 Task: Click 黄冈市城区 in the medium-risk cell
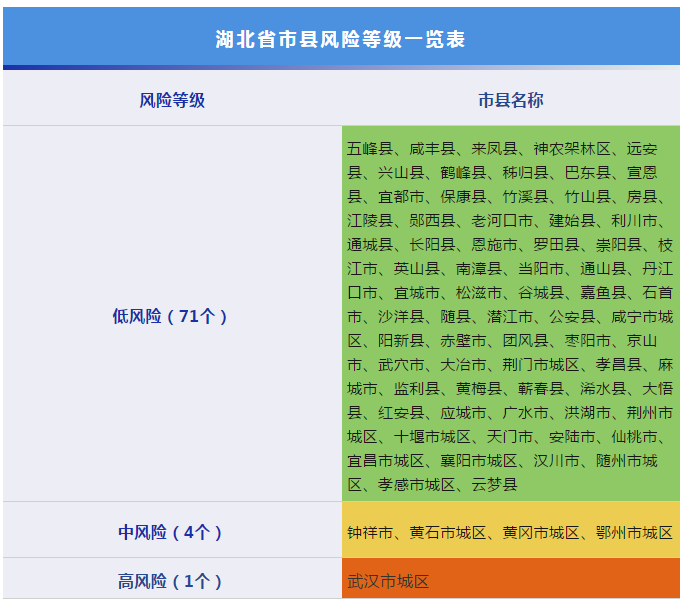(541, 533)
